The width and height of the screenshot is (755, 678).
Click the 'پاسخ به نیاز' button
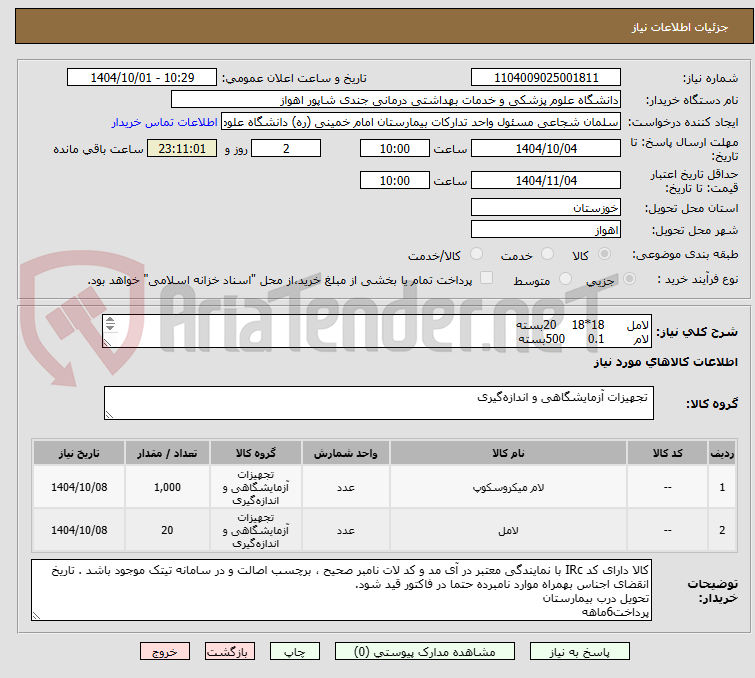(579, 652)
